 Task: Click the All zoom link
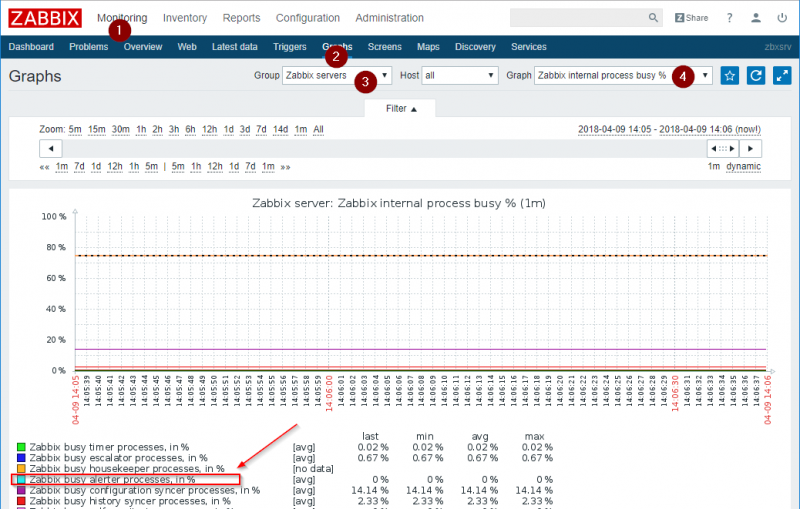click(318, 129)
